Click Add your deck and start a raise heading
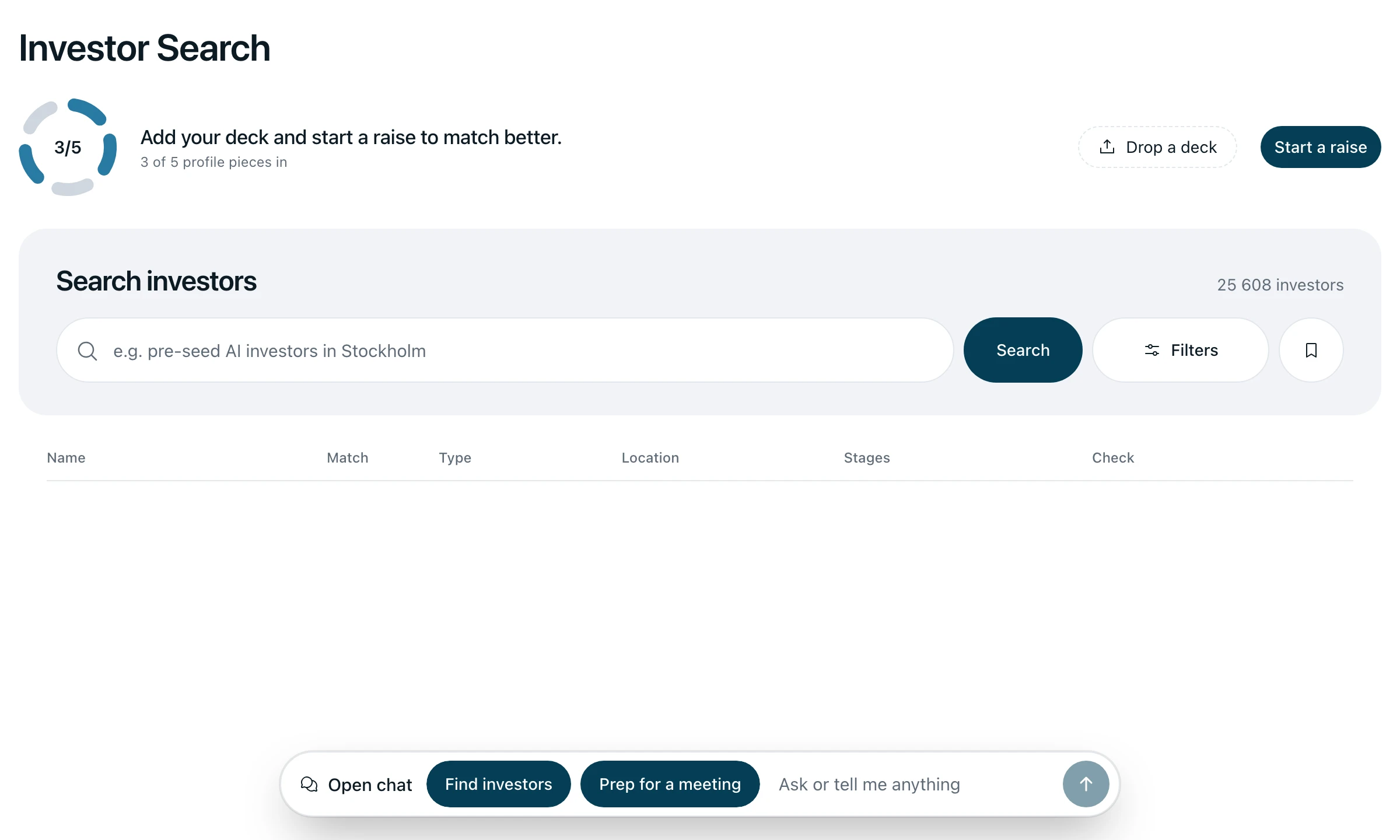The width and height of the screenshot is (1400, 840). pyautogui.click(x=351, y=137)
